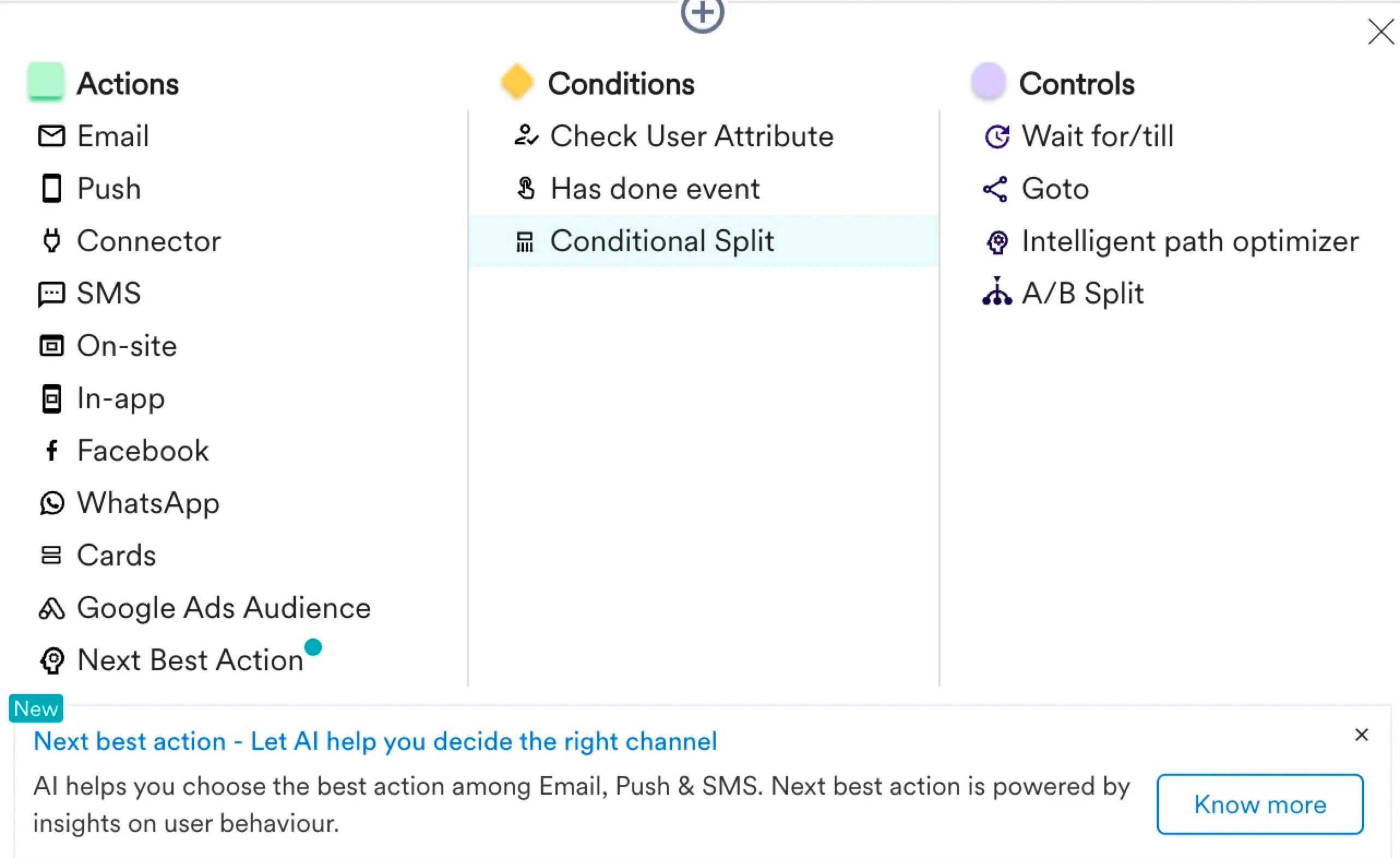Screen dimensions: 1400x858
Task: Click the Email envelope icon
Action: pos(51,136)
